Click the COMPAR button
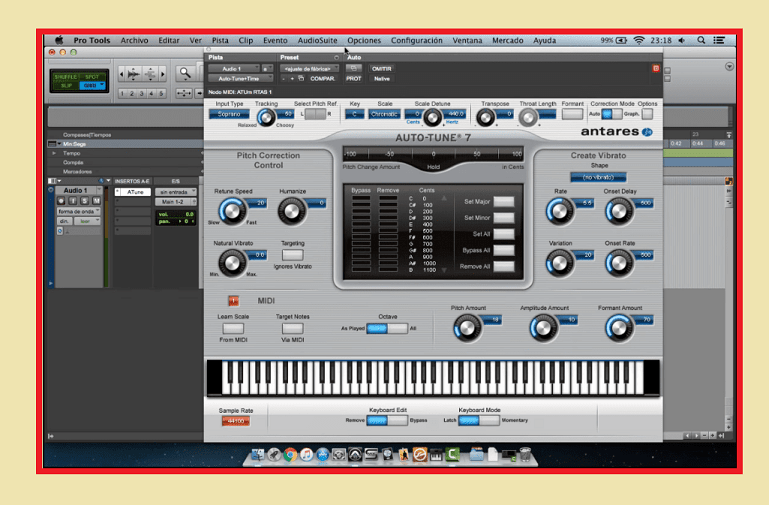 pos(322,78)
